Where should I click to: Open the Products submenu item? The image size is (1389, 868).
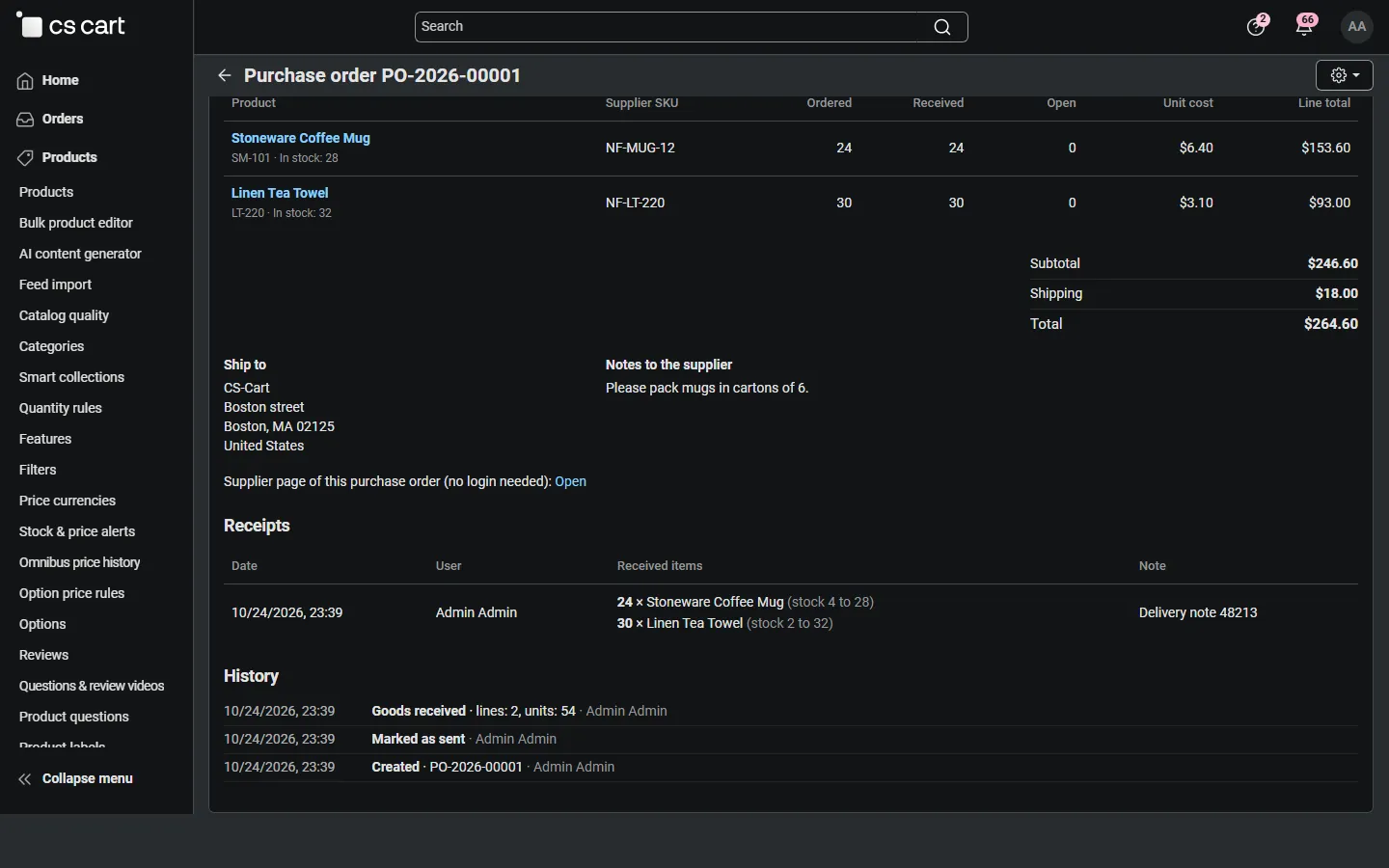tap(46, 192)
